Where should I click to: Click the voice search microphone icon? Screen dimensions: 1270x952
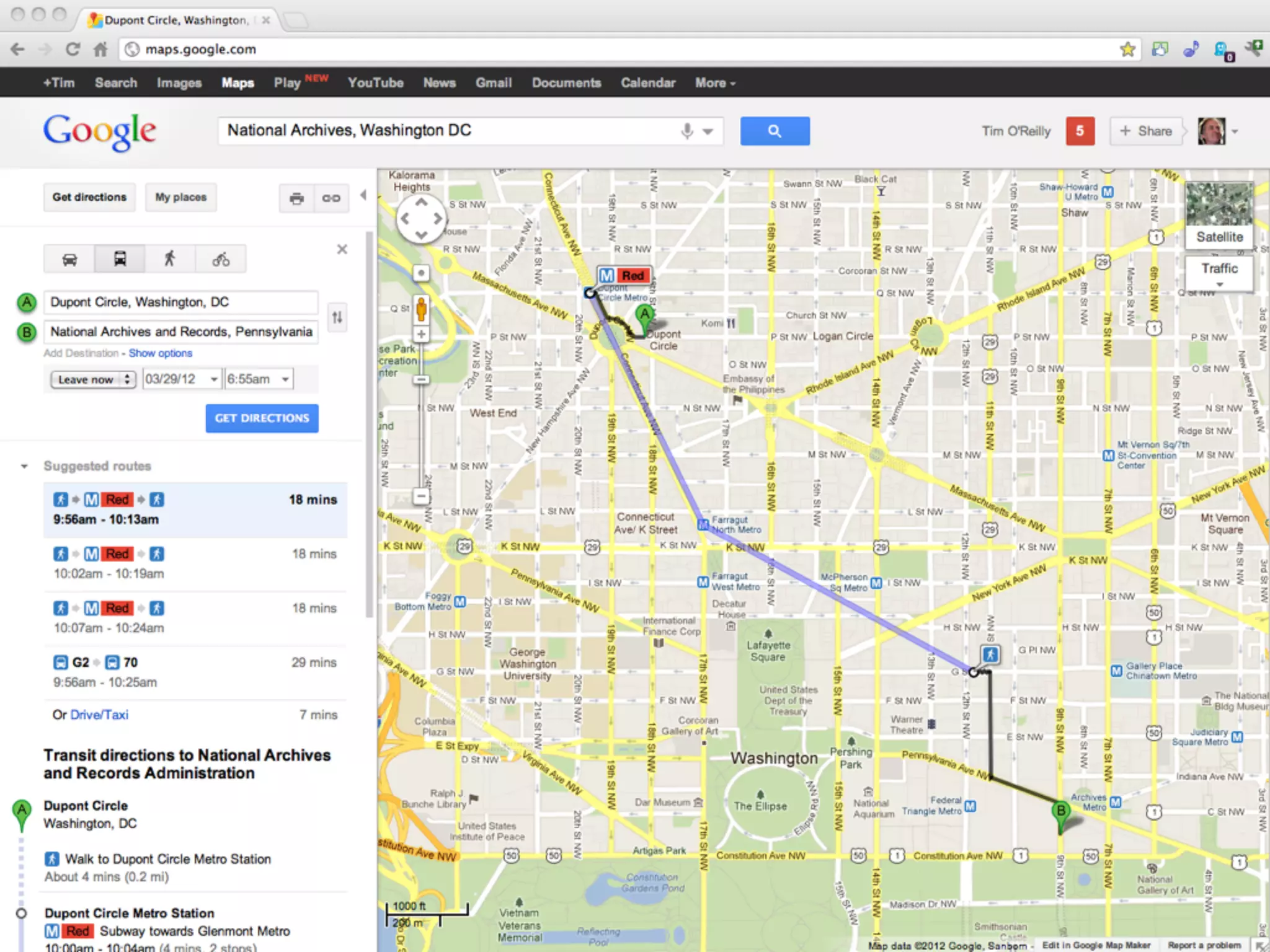(686, 131)
